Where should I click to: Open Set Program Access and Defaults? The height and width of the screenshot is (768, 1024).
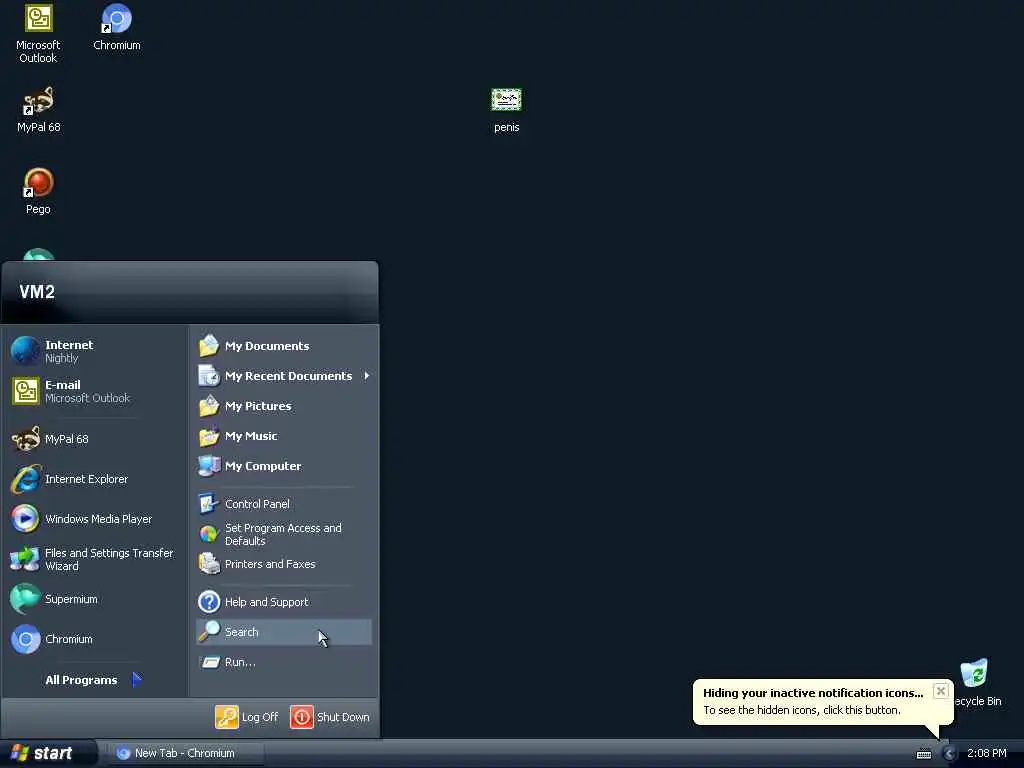click(x=283, y=534)
